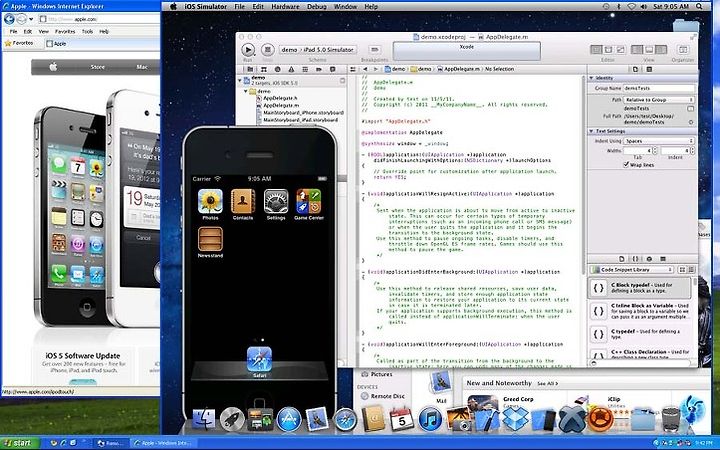The width and height of the screenshot is (720, 450).
Task: Open the iOS Simulator File menu
Action: click(240, 6)
